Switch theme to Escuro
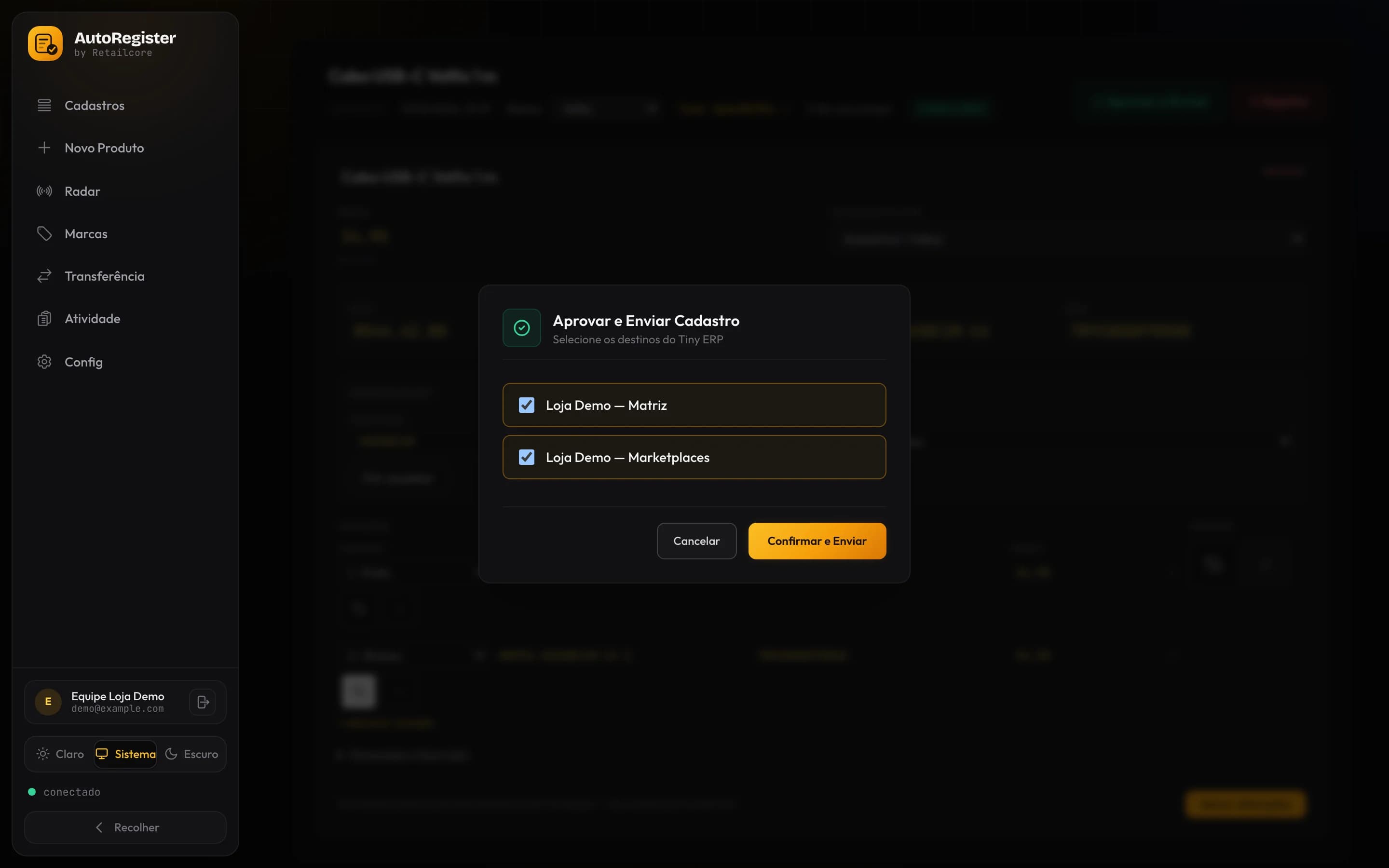This screenshot has height=868, width=1389. 191,754
